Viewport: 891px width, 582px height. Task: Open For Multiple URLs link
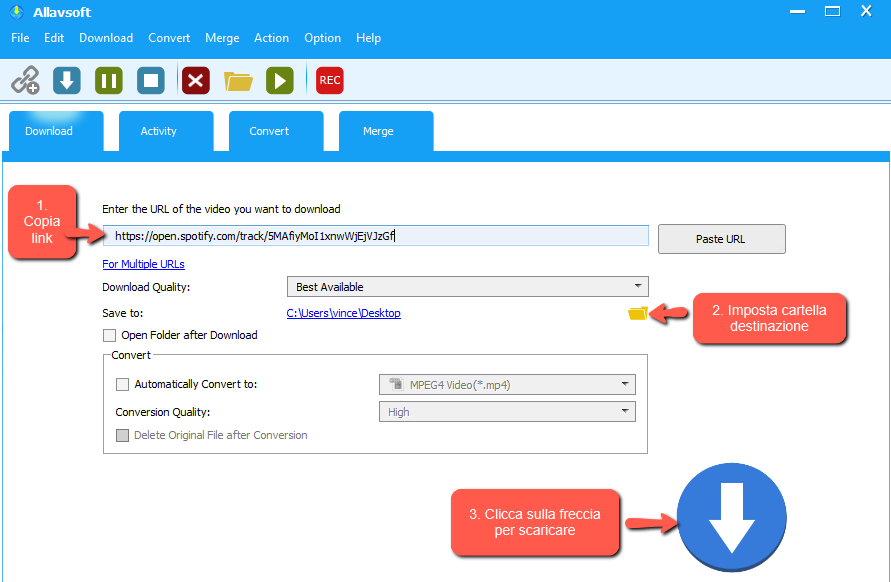[143, 264]
